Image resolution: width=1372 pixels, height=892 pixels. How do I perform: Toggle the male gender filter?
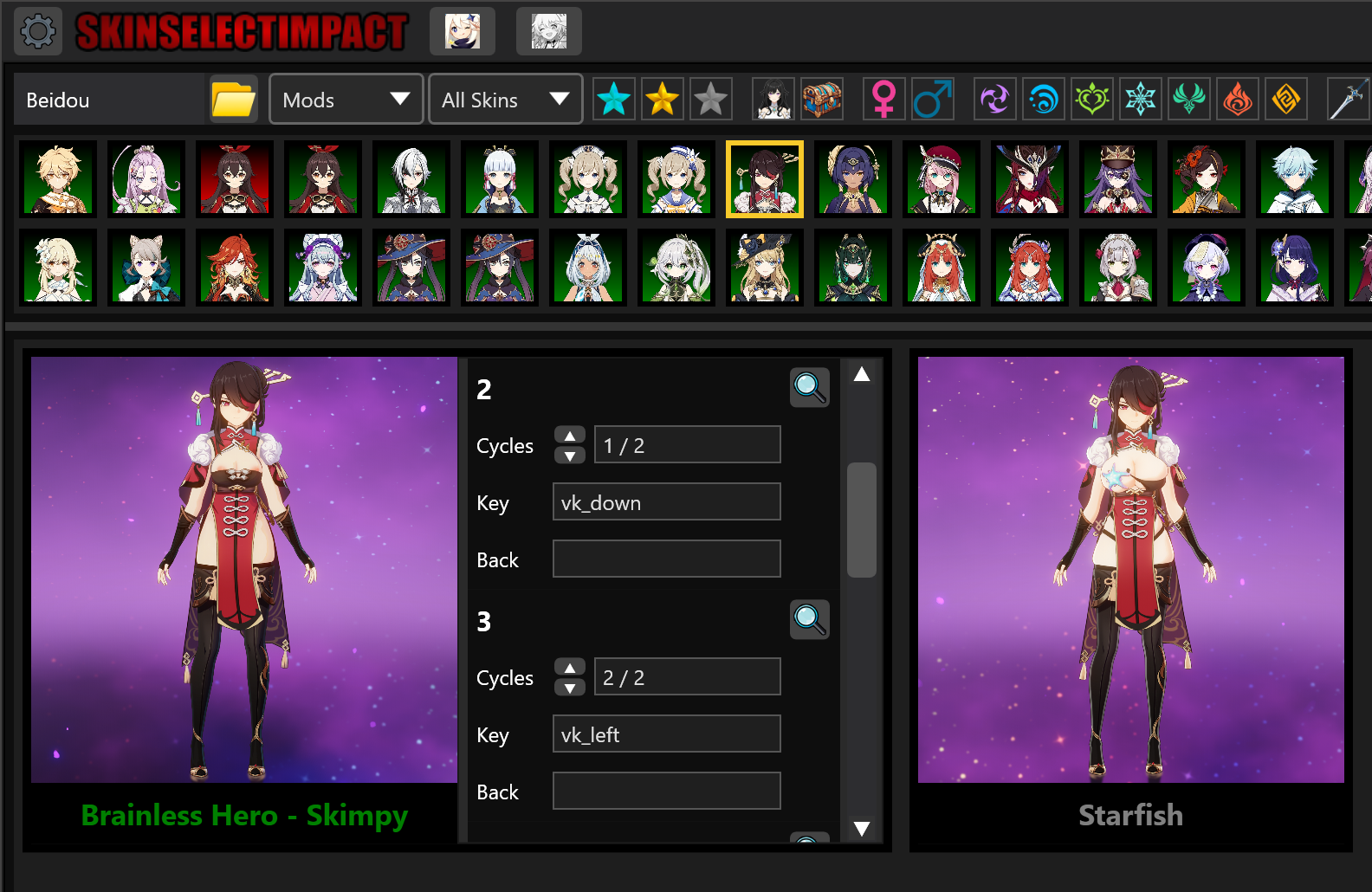coord(933,99)
